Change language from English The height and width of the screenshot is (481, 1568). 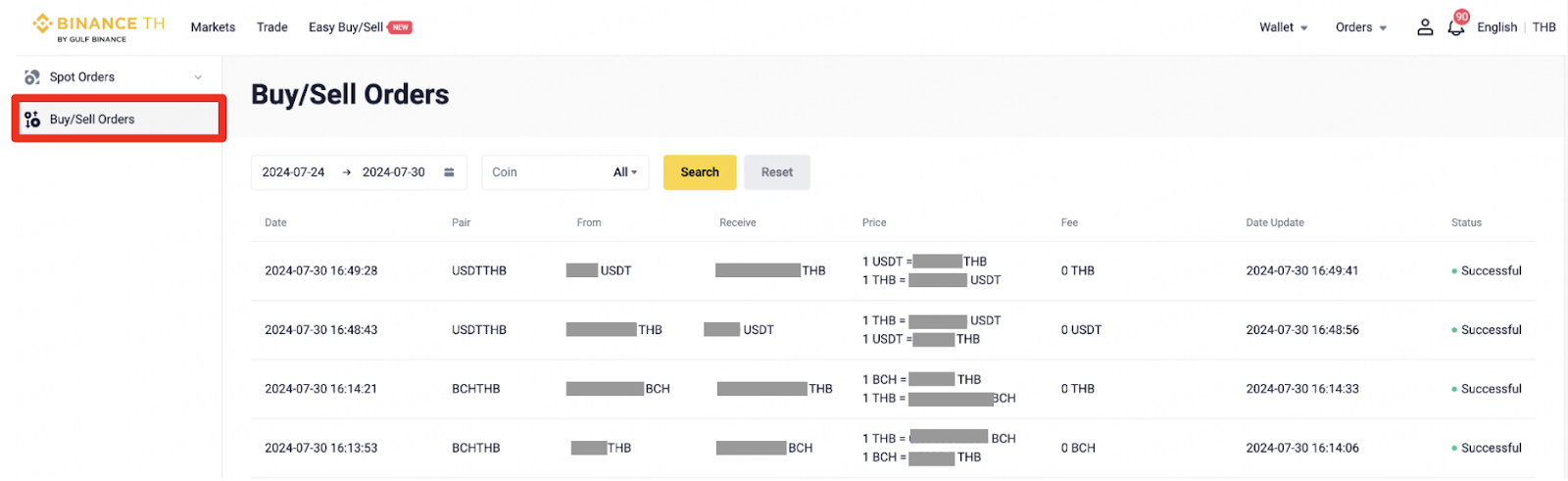pos(1496,27)
